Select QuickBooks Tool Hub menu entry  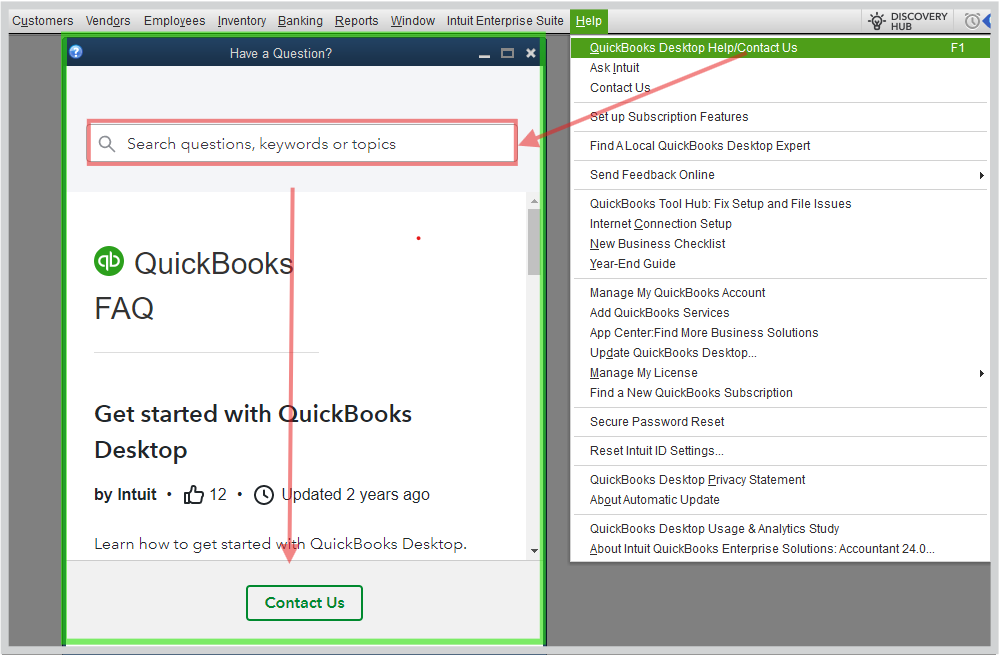(780, 204)
